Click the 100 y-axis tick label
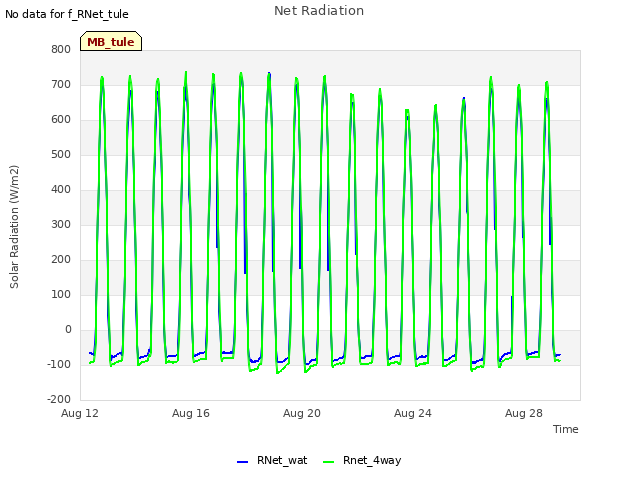This screenshot has height=480, width=640. click(61, 294)
